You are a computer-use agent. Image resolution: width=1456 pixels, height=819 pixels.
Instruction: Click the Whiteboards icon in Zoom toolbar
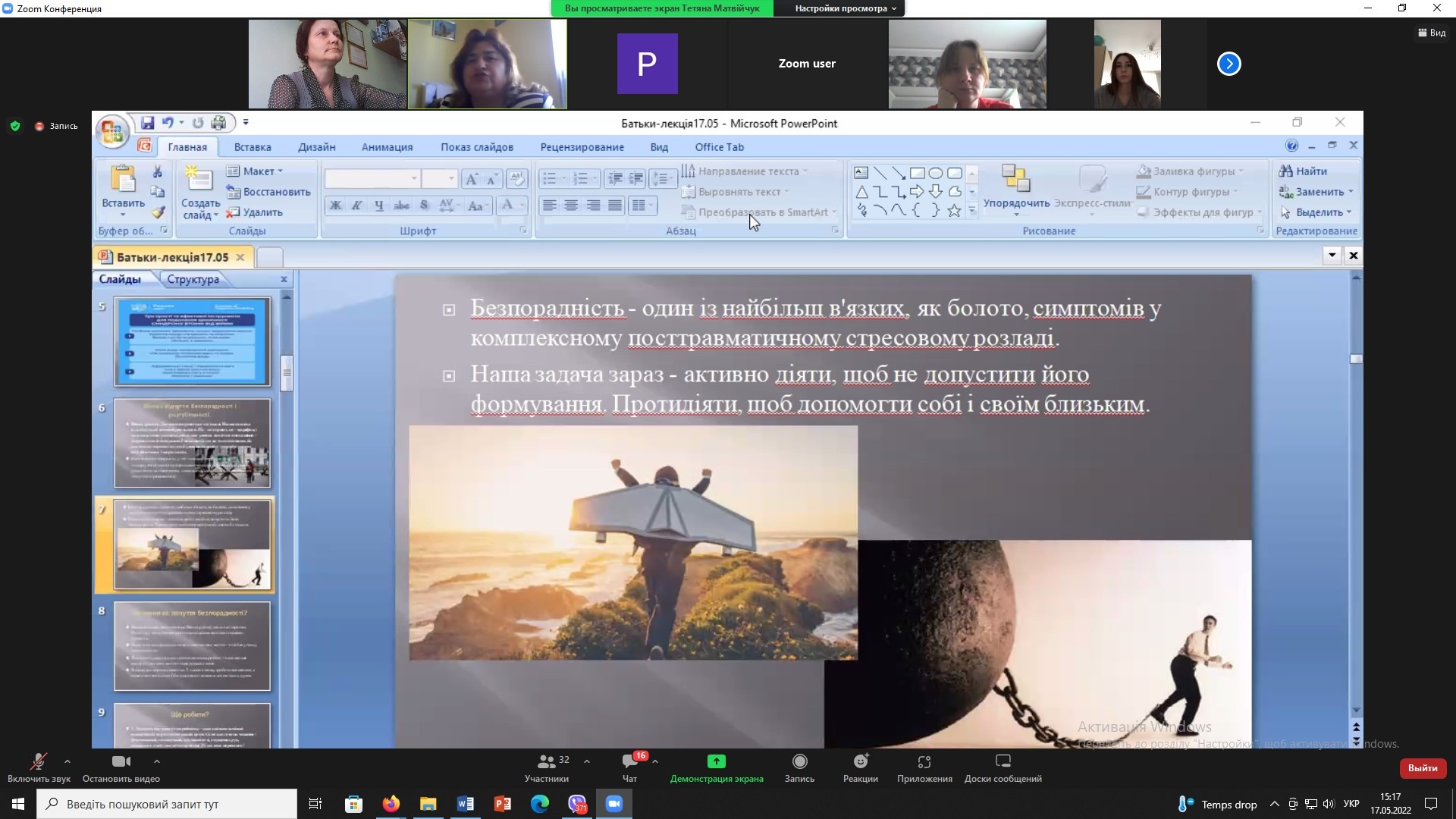click(1003, 762)
